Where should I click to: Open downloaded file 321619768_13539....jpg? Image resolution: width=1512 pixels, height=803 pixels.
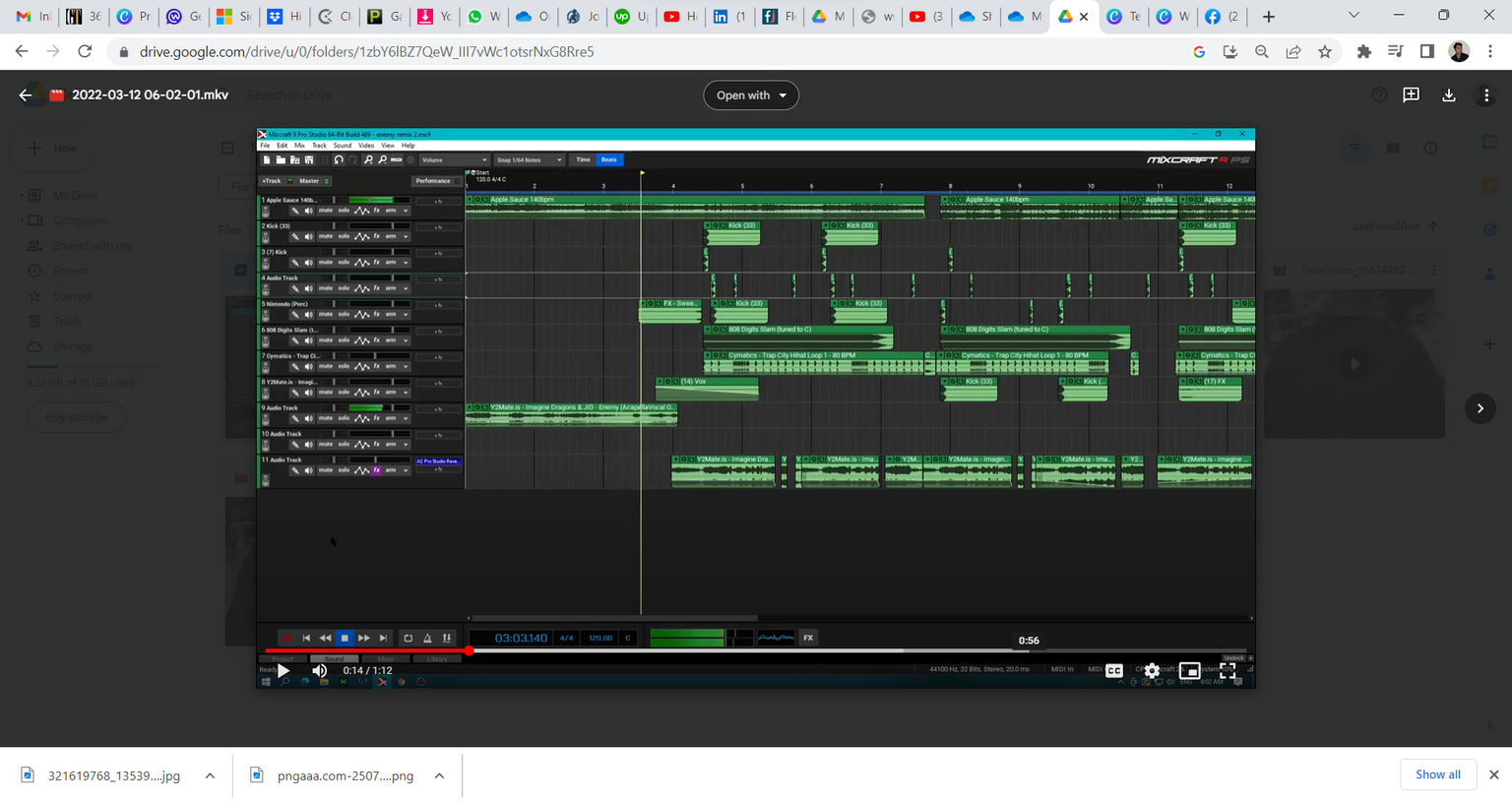coord(102,775)
